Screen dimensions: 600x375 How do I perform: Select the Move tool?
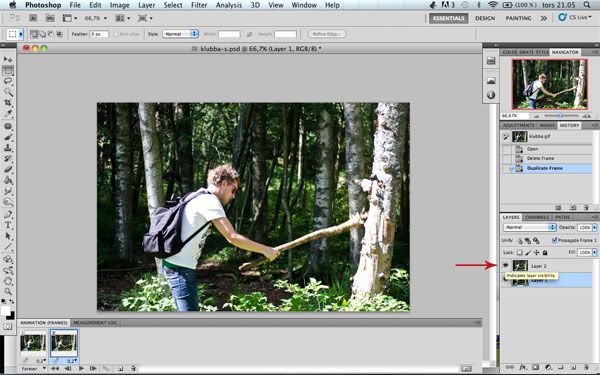pos(8,59)
